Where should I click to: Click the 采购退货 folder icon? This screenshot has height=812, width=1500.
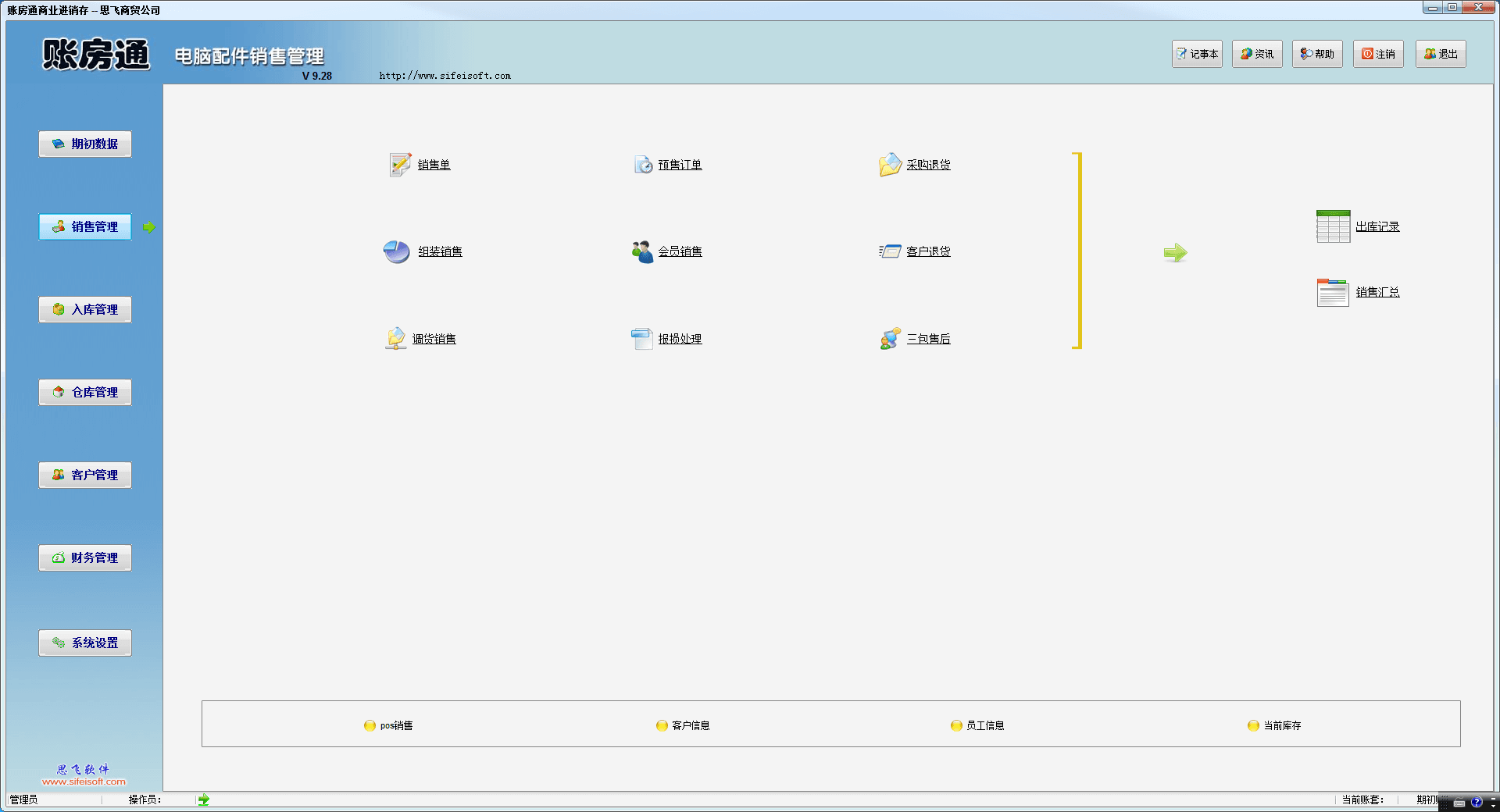[890, 165]
